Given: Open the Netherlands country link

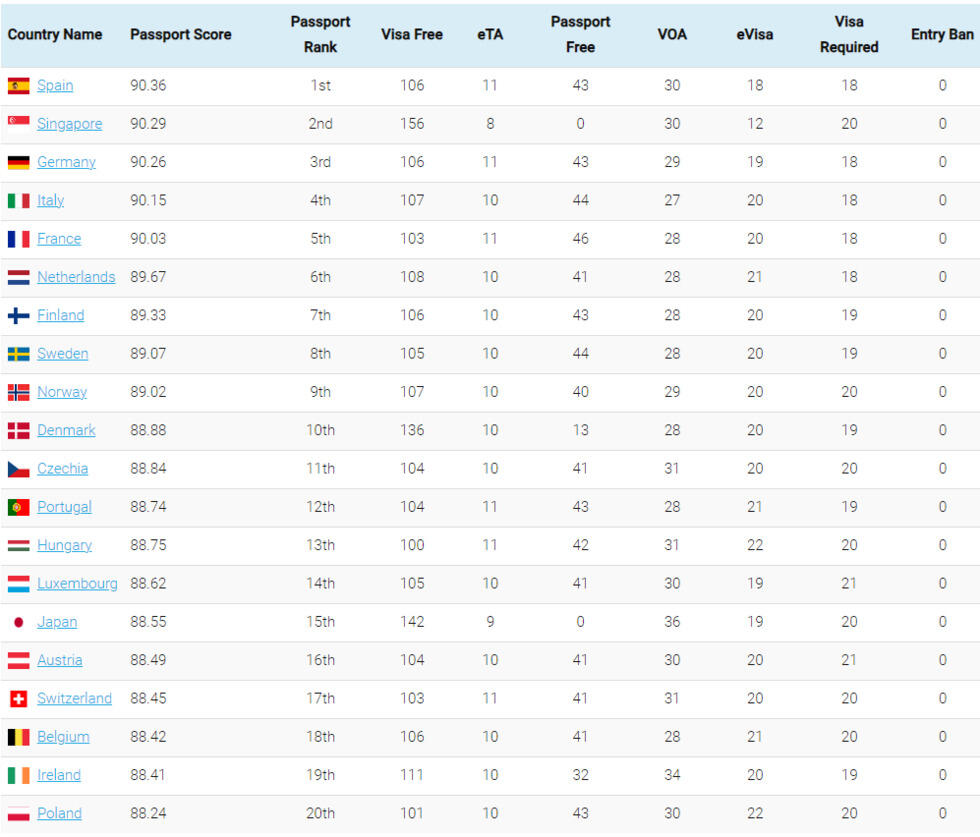Looking at the screenshot, I should 76,277.
